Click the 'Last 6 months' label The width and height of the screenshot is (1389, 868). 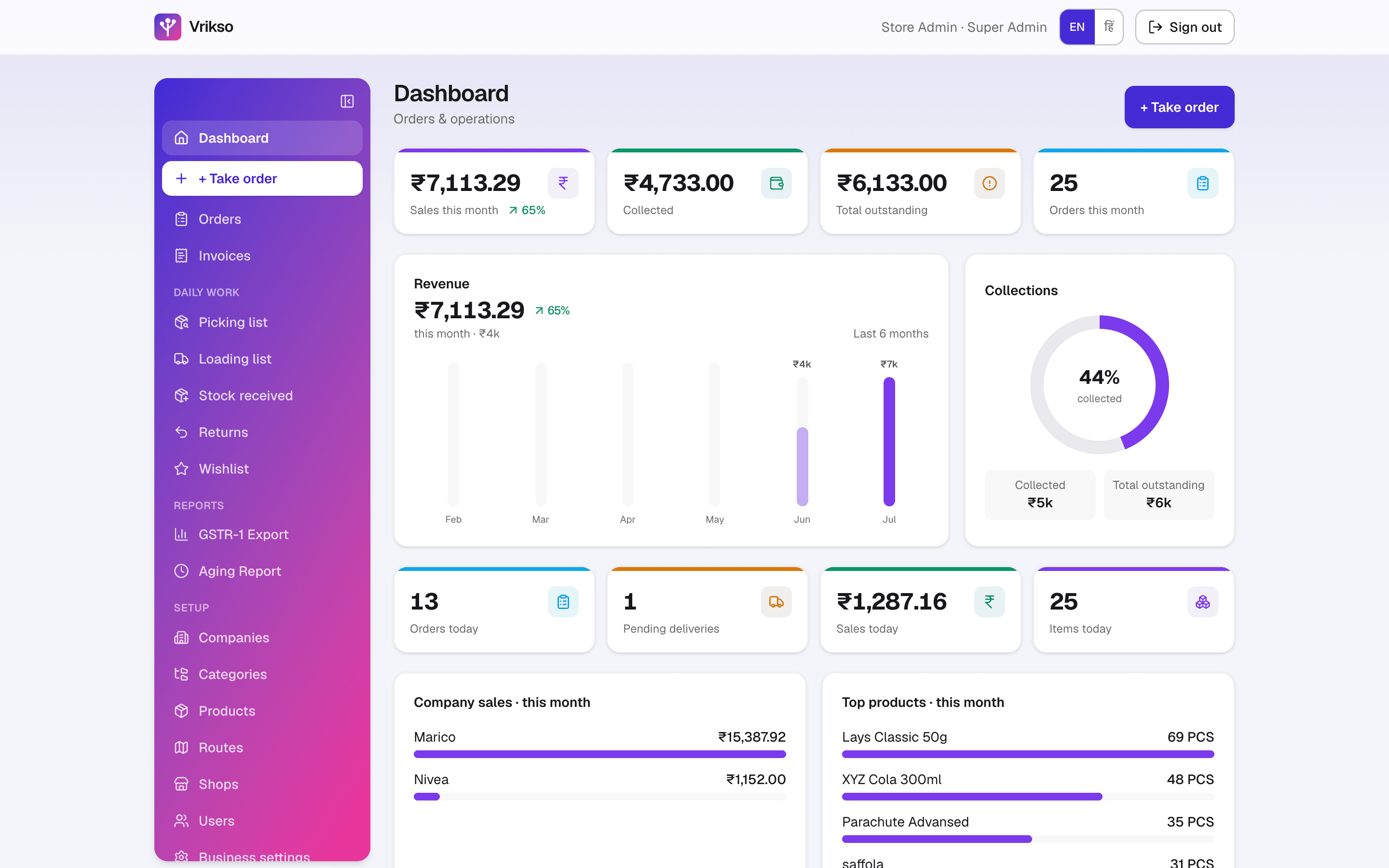click(890, 334)
